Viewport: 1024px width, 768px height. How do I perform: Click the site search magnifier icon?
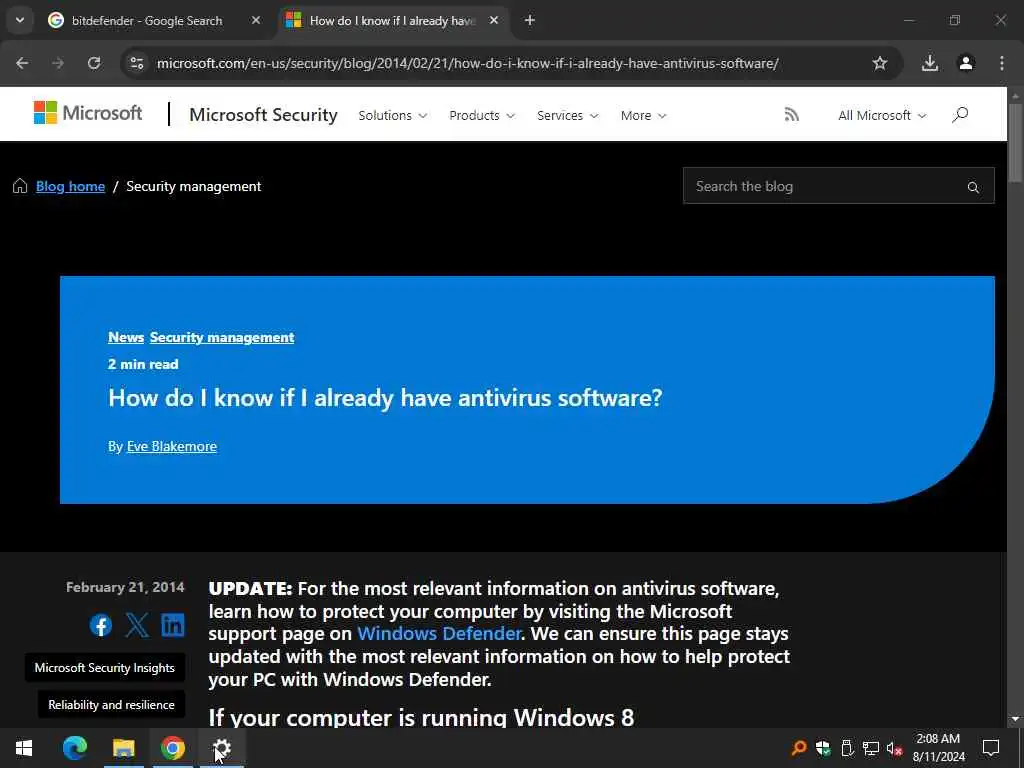pos(959,115)
